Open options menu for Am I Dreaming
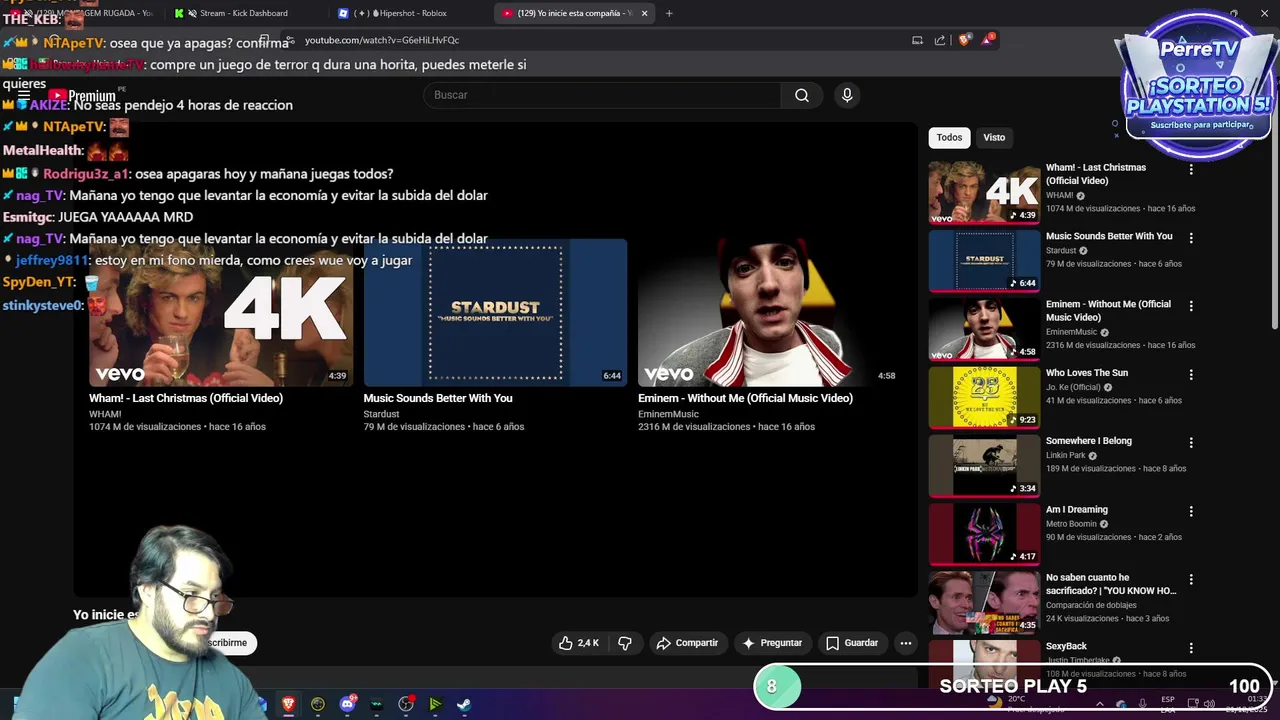1280x720 pixels. pyautogui.click(x=1191, y=511)
